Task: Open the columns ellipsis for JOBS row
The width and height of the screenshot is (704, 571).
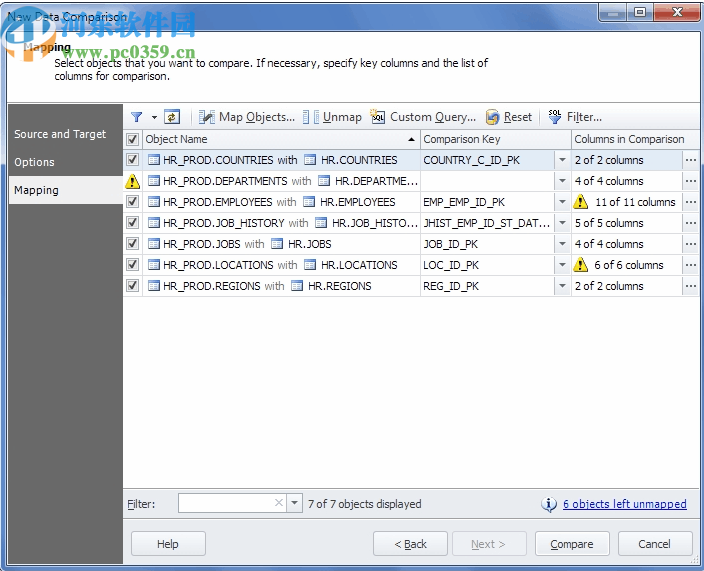Action: [x=691, y=244]
